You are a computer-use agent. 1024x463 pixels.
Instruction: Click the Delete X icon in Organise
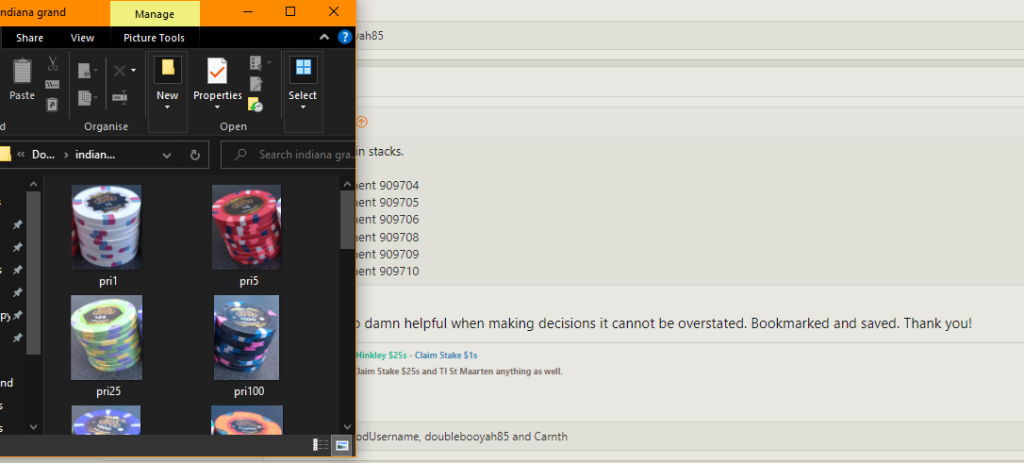pos(120,70)
